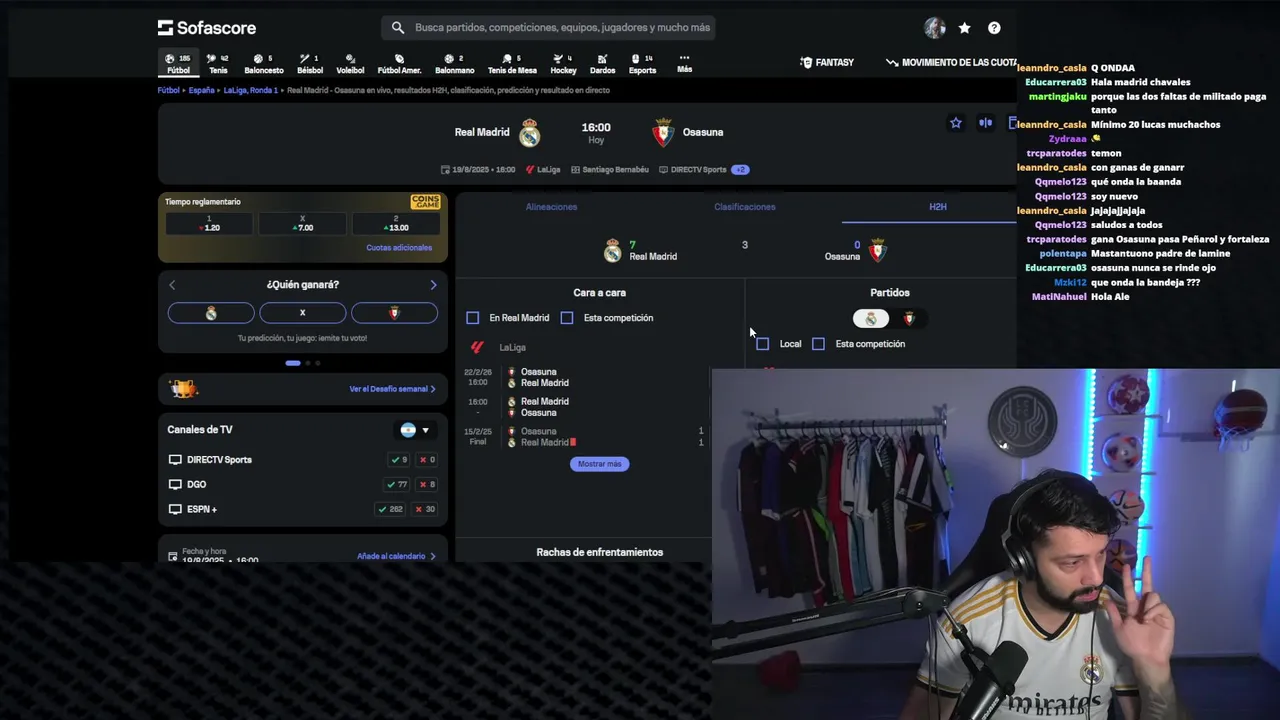Click the 13.00 away win odds
This screenshot has height=720, width=1280.
[396, 223]
